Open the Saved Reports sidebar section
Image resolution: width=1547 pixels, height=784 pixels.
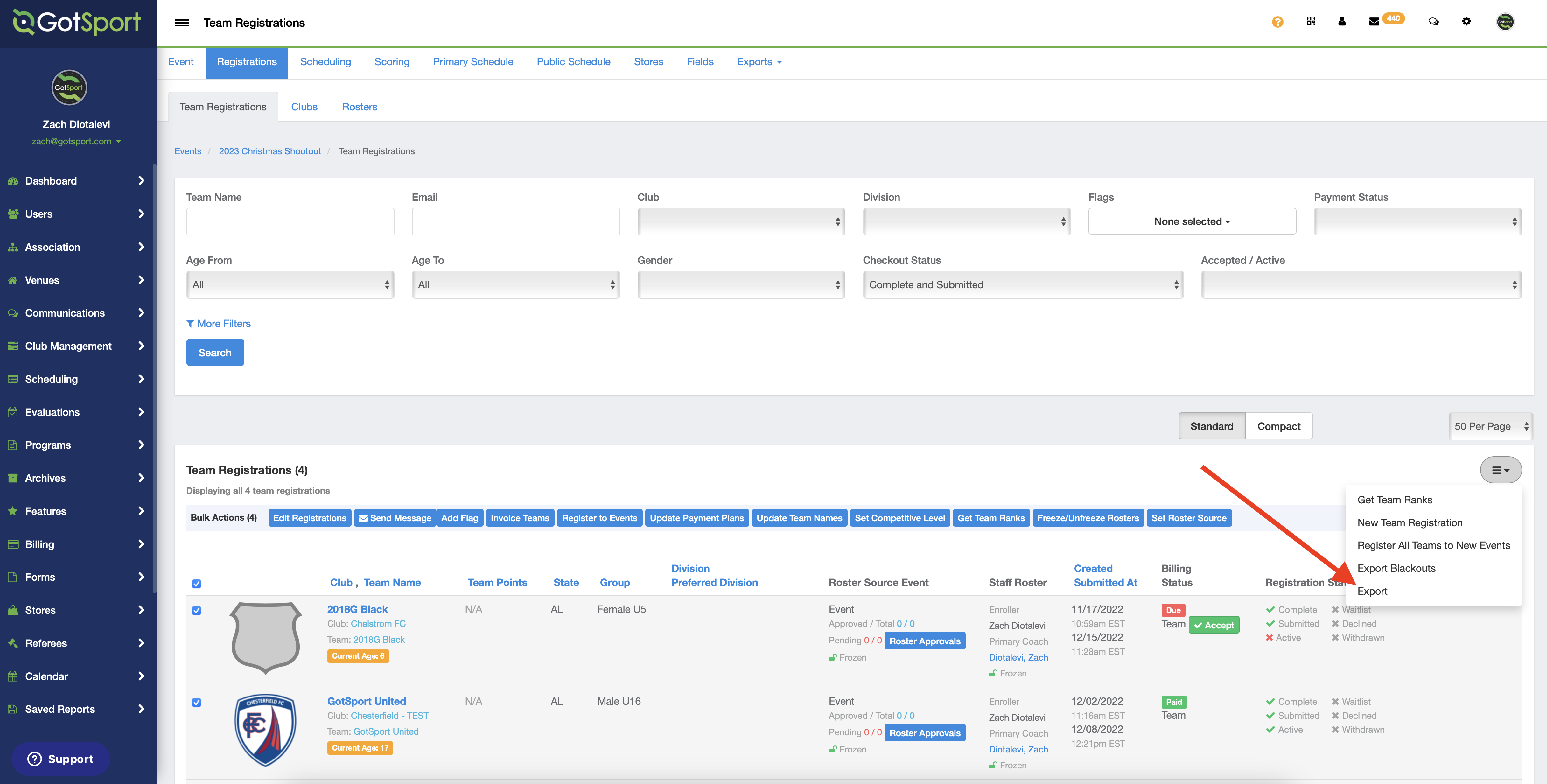pos(77,710)
